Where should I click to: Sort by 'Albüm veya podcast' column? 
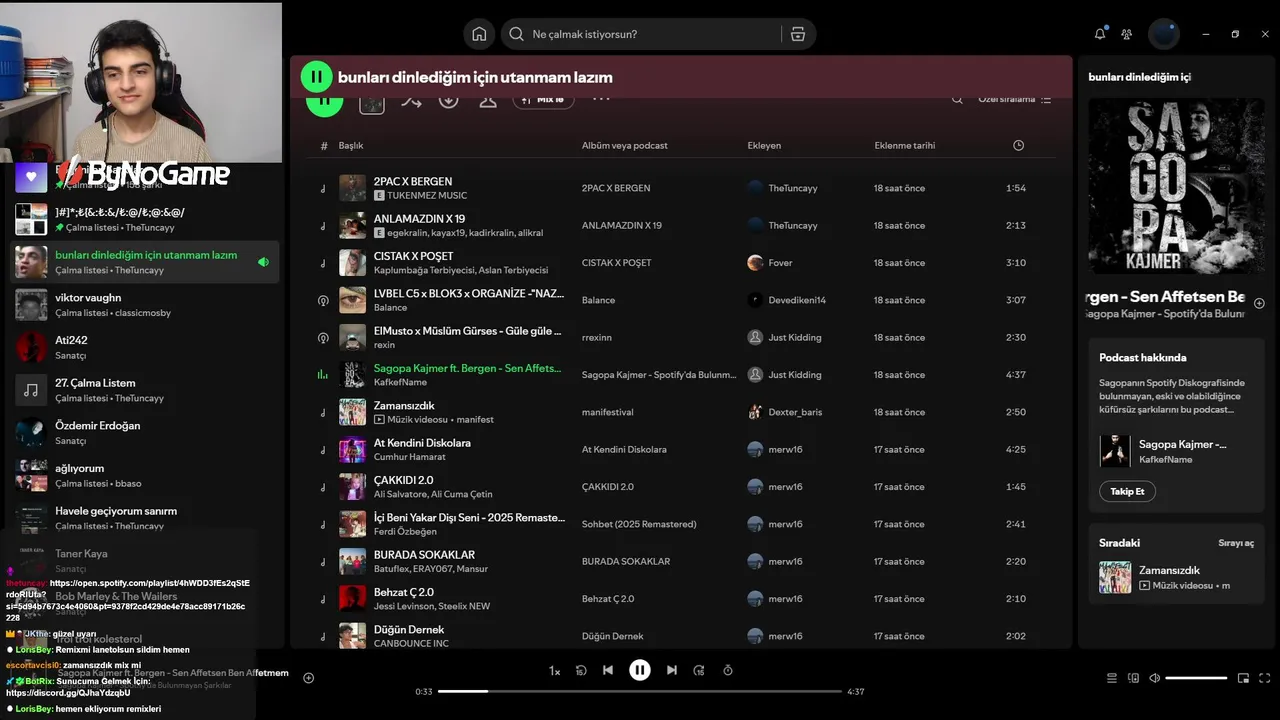tap(625, 146)
